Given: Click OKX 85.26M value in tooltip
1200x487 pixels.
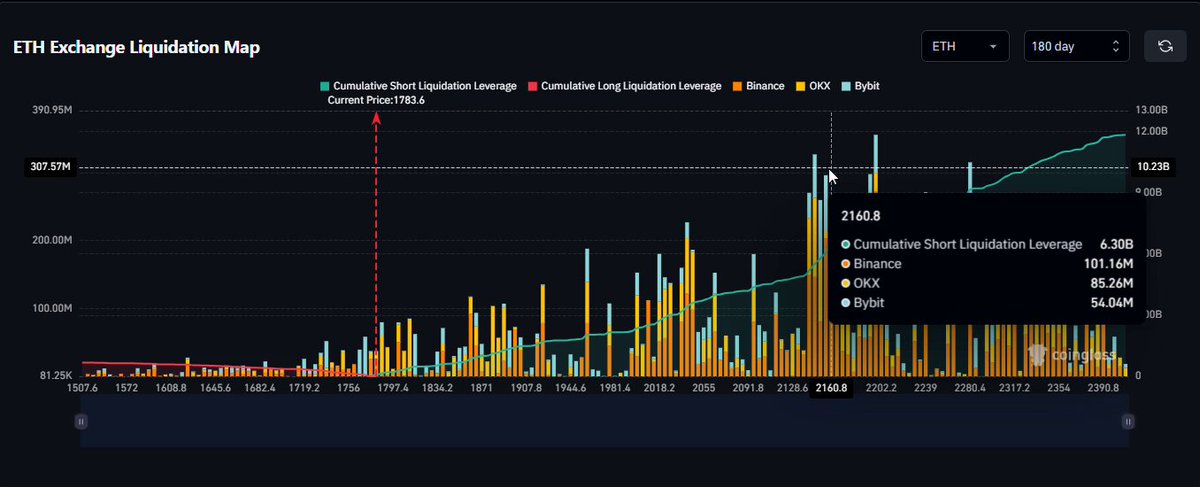Looking at the screenshot, I should click(x=1113, y=283).
